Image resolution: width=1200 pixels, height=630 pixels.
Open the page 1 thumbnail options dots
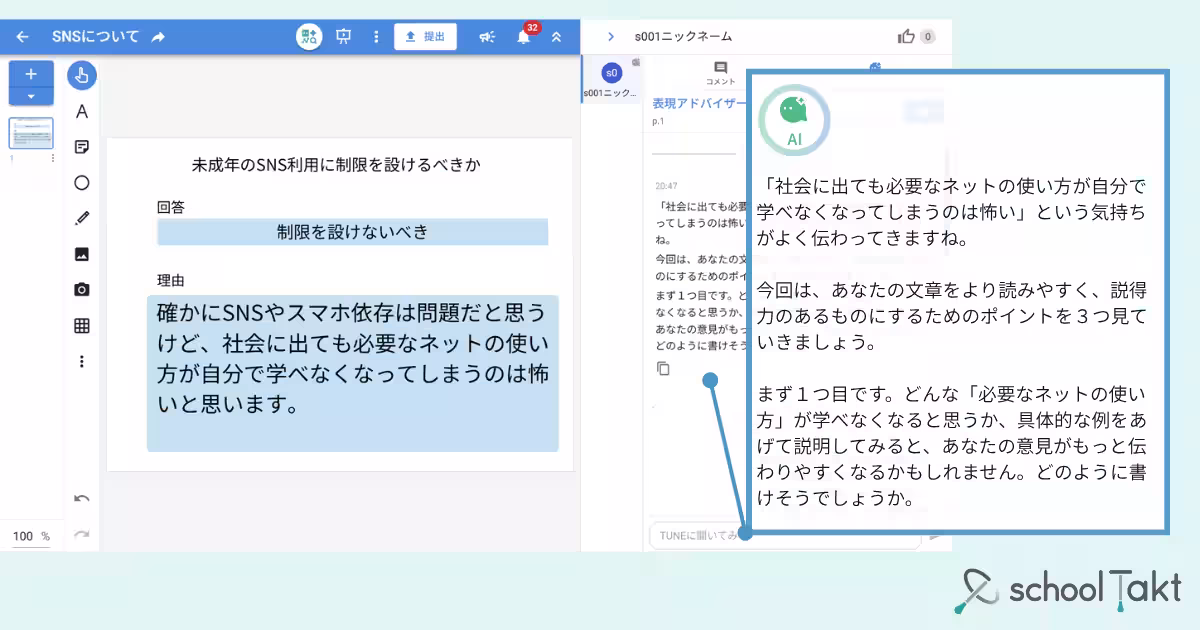point(53,158)
